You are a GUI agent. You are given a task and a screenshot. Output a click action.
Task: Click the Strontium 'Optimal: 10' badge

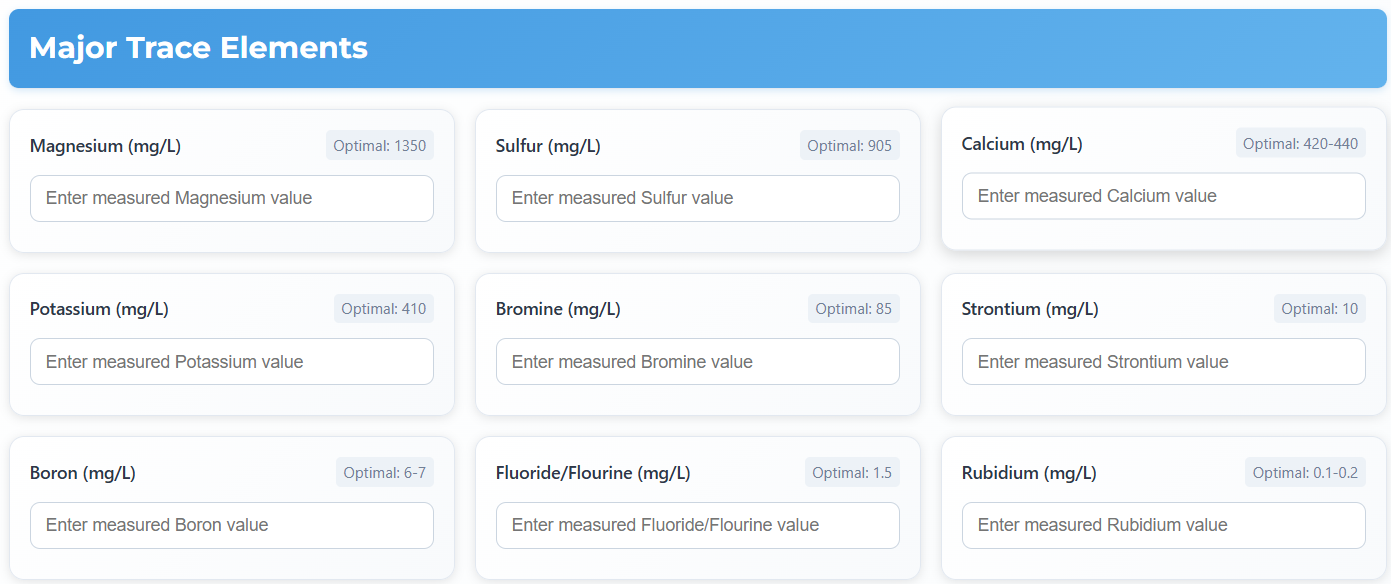point(1319,309)
